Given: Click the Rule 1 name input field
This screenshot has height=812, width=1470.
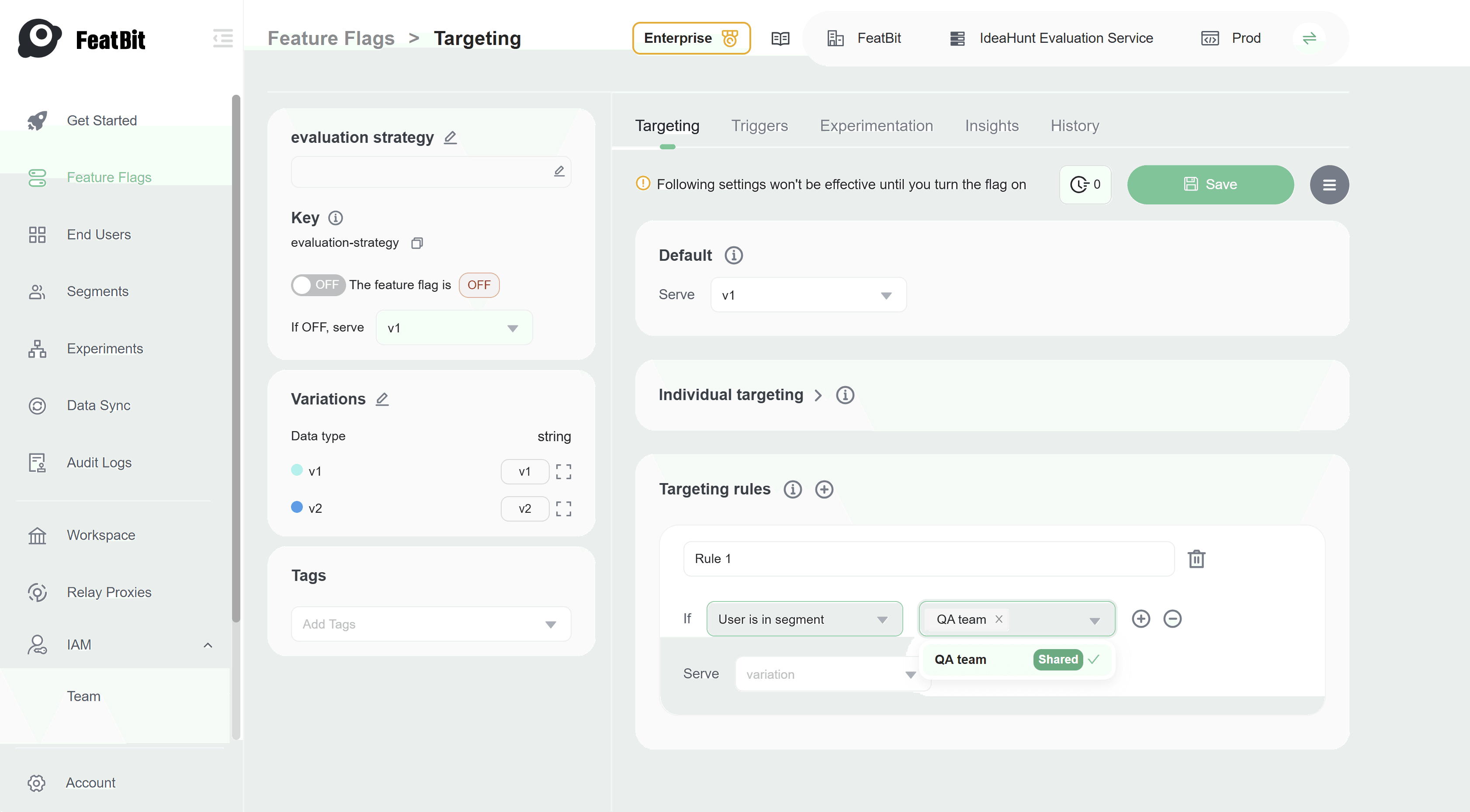Looking at the screenshot, I should tap(927, 559).
